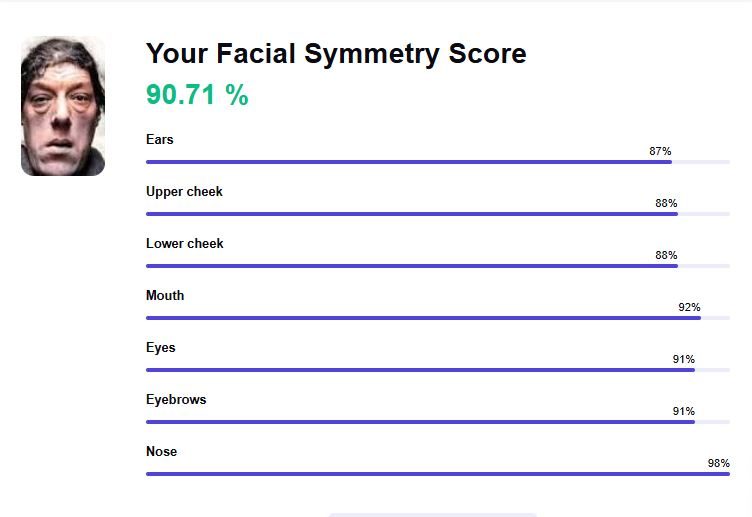Click the 87% value for Ears
The width and height of the screenshot is (752, 517).
point(660,151)
